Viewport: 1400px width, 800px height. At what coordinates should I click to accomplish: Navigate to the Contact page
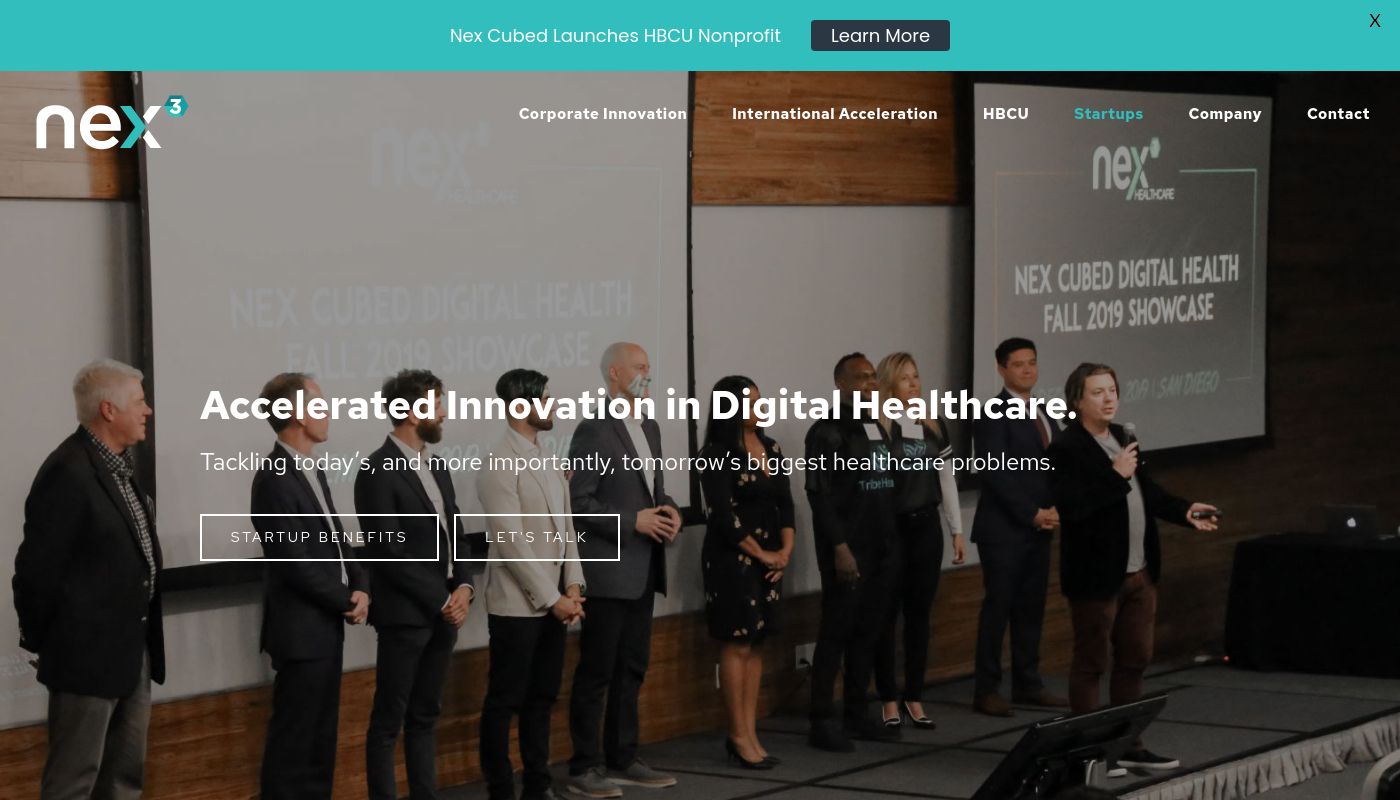click(1338, 114)
